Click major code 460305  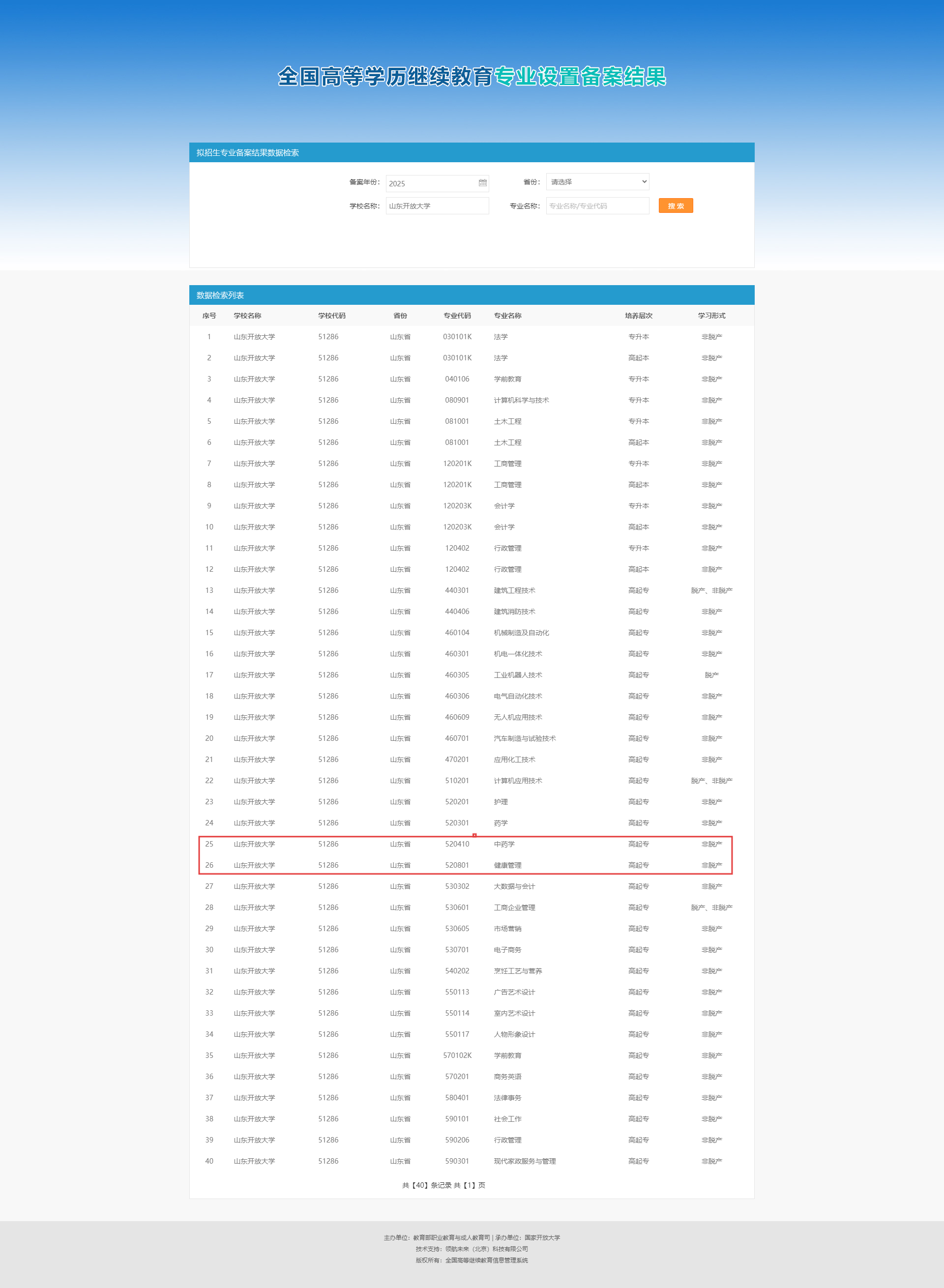pyautogui.click(x=457, y=675)
